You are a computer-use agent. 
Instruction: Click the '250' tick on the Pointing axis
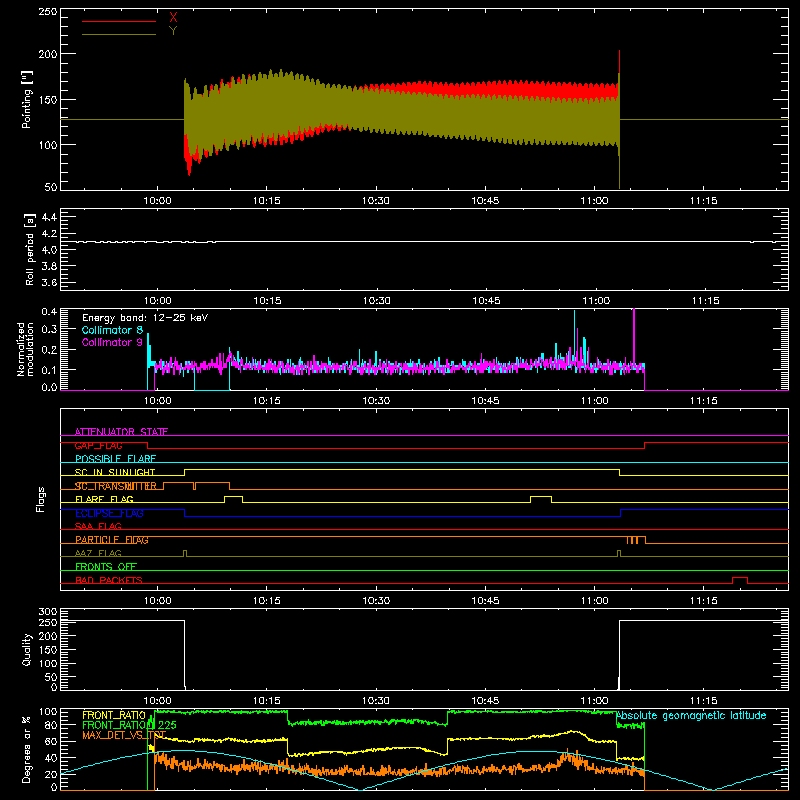[47, 12]
